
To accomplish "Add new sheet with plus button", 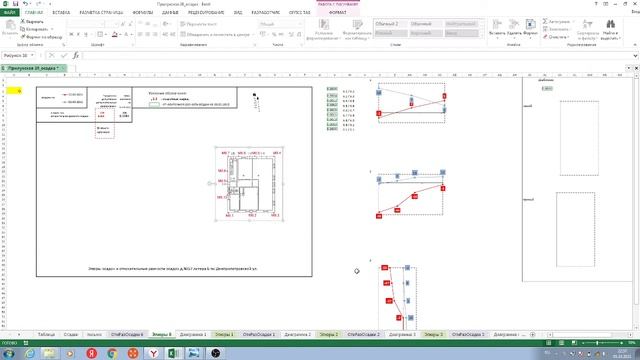I will (x=532, y=334).
